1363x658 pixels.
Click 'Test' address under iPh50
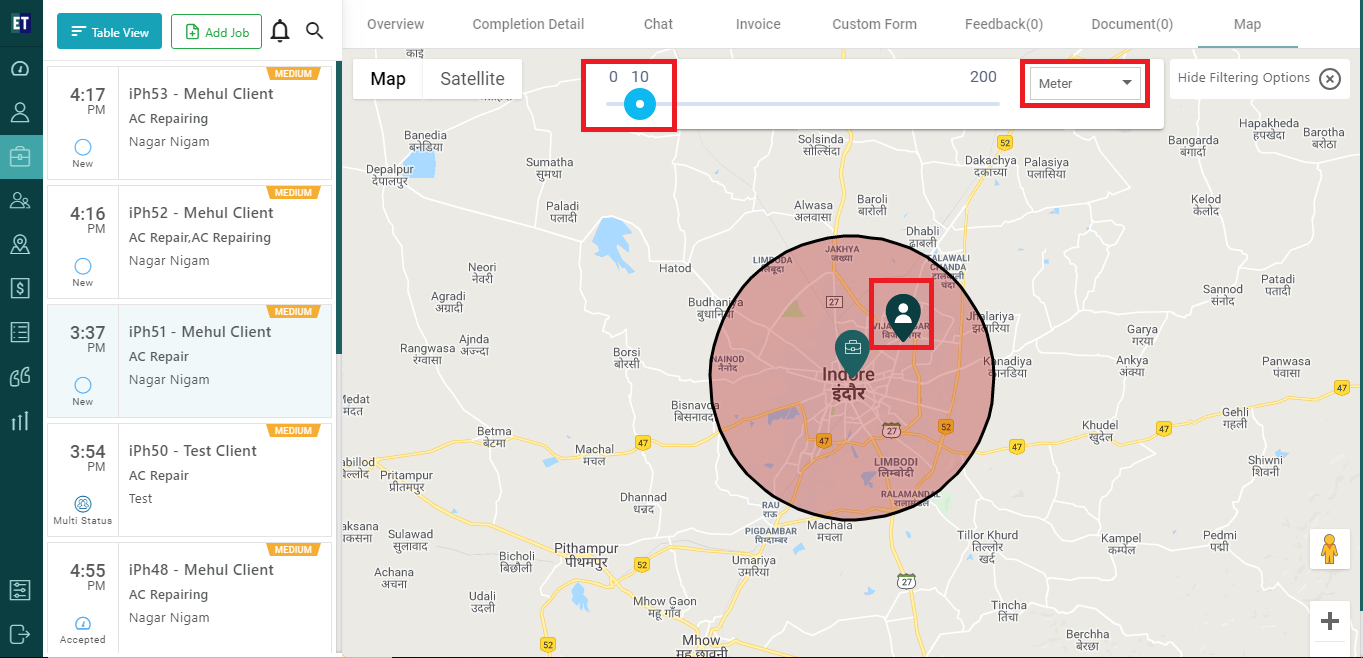point(141,499)
